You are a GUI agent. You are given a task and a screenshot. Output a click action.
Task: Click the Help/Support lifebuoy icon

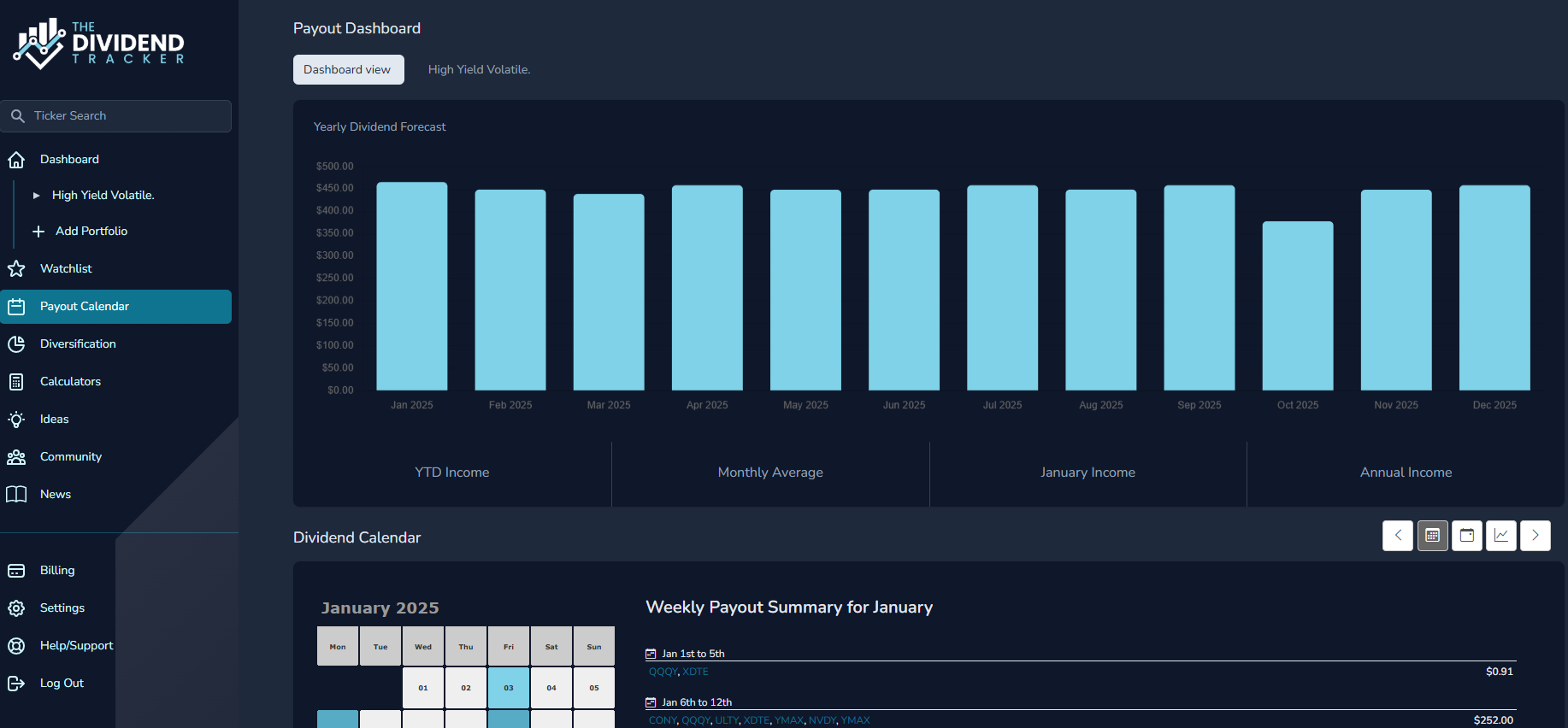[16, 646]
